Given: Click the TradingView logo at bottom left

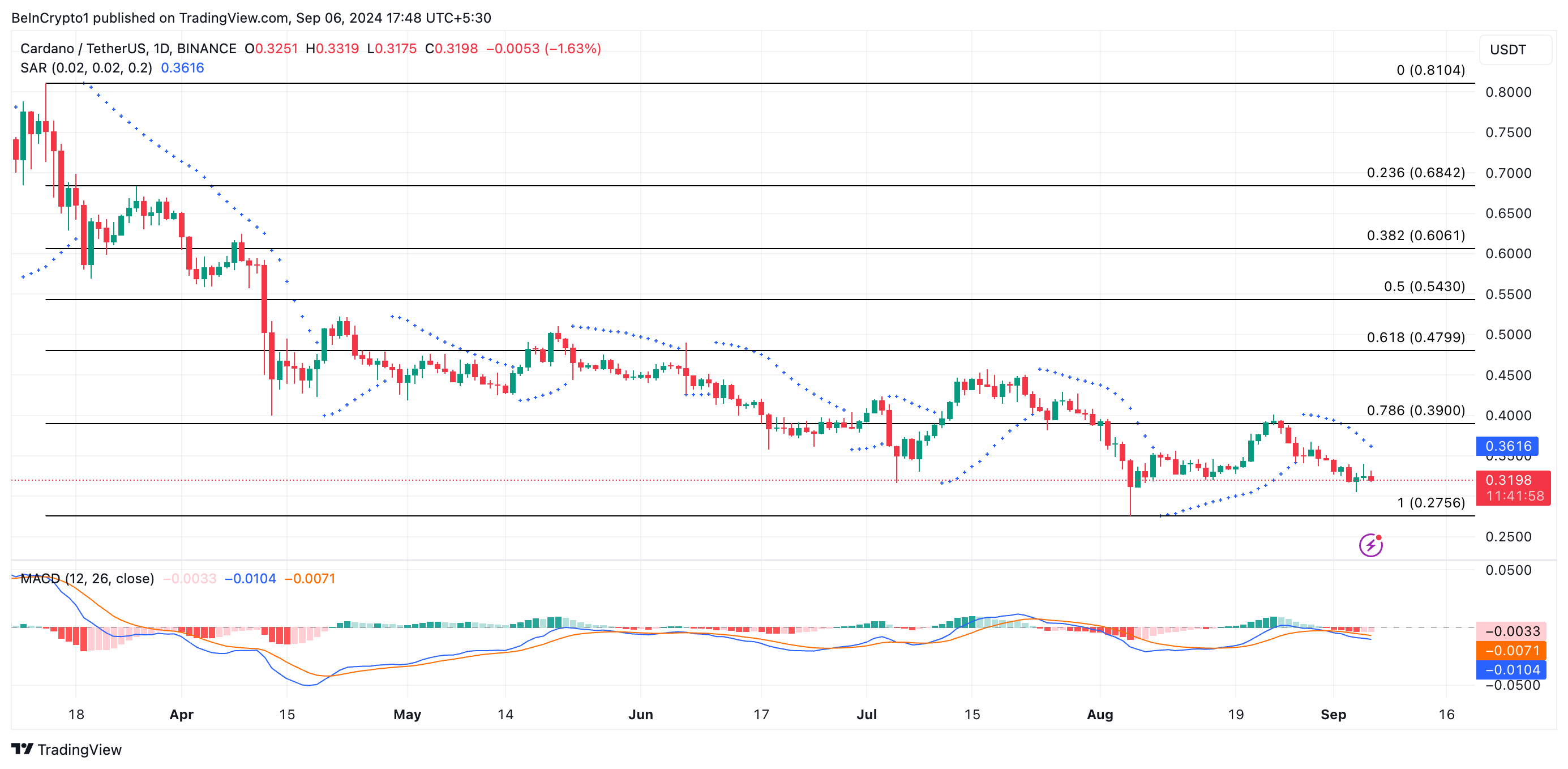Looking at the screenshot, I should click(67, 750).
